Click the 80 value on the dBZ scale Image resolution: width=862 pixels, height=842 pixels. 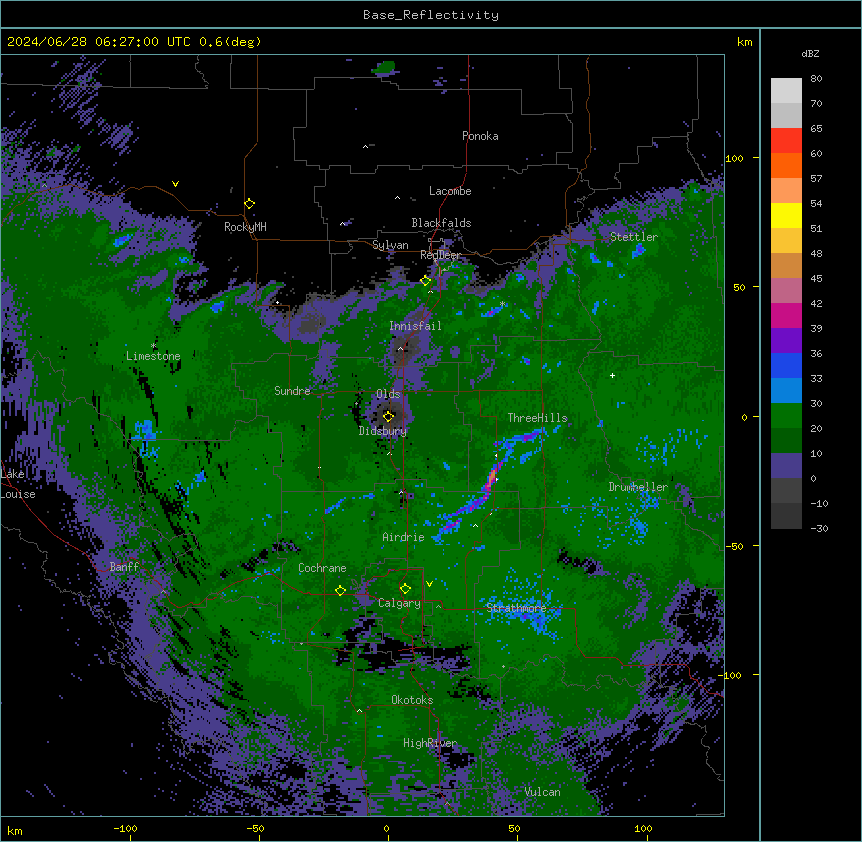click(816, 79)
